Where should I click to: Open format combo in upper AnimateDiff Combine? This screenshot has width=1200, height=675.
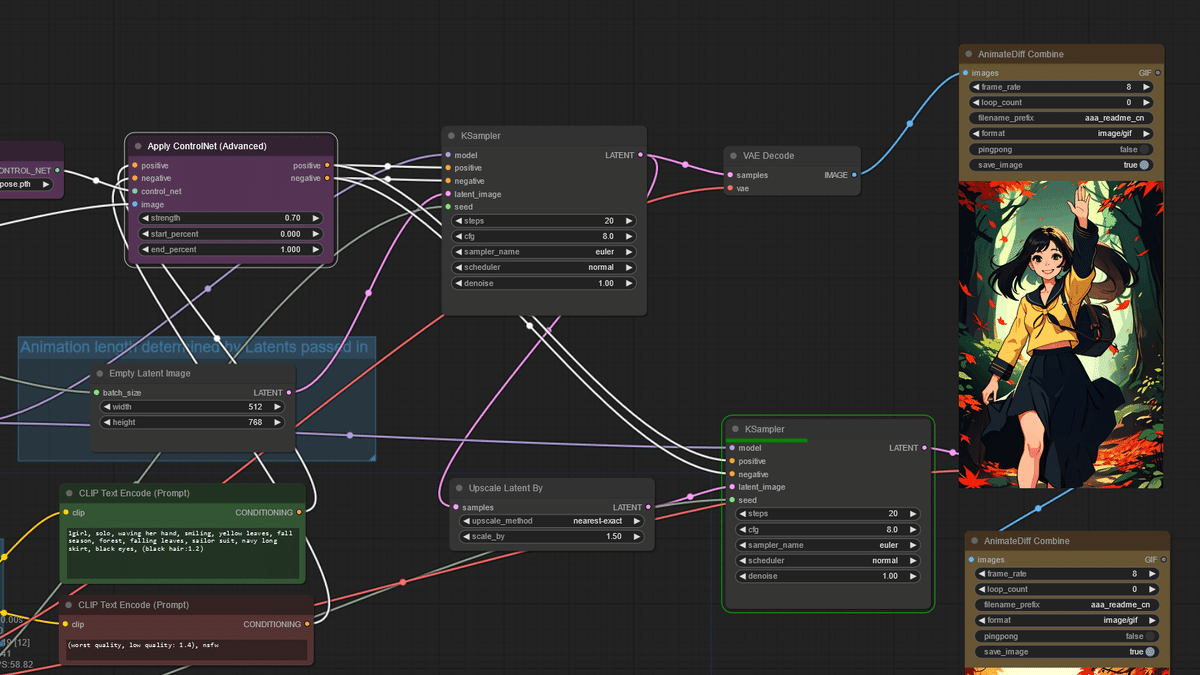(1061, 133)
